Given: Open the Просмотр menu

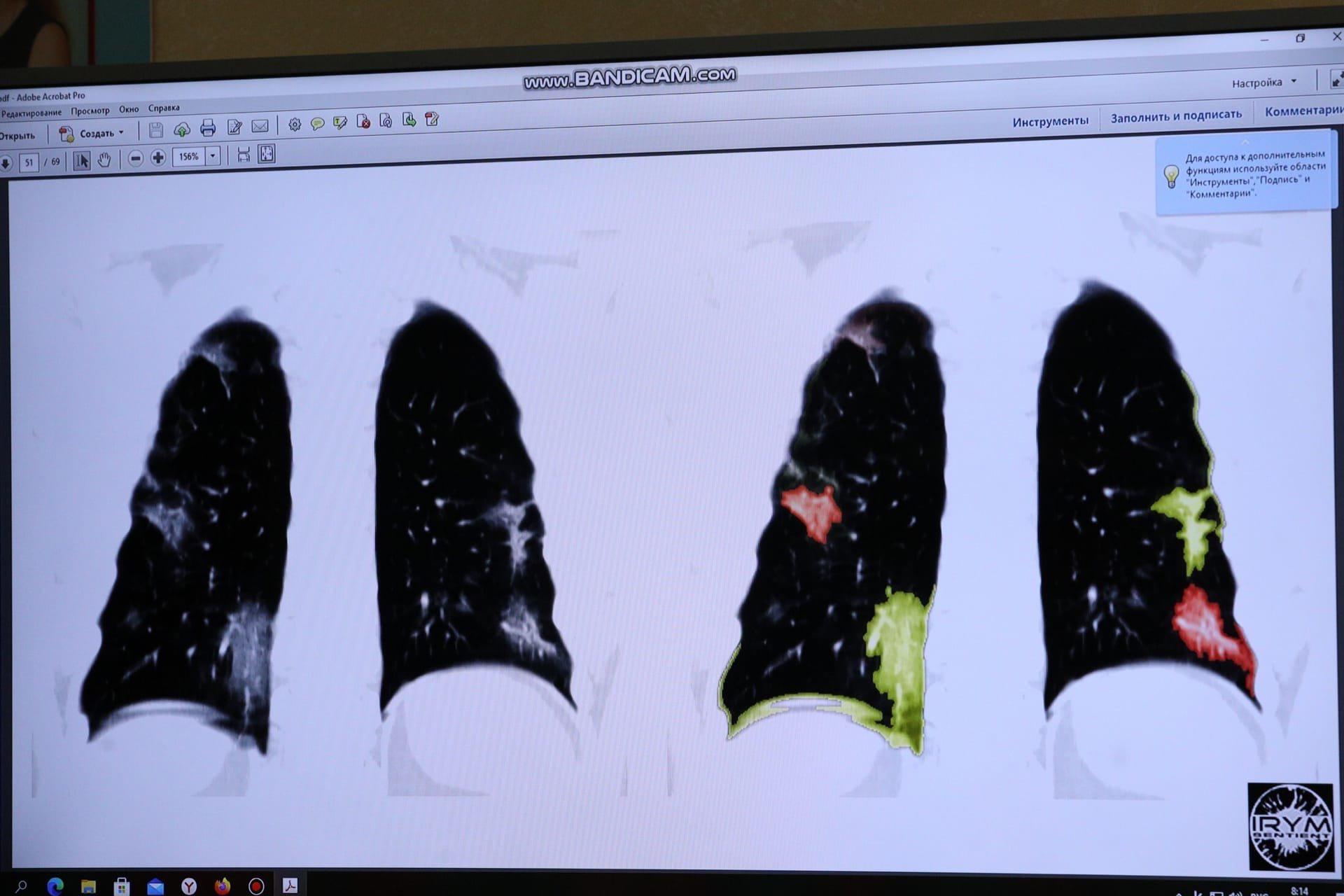Looking at the screenshot, I should (90, 111).
